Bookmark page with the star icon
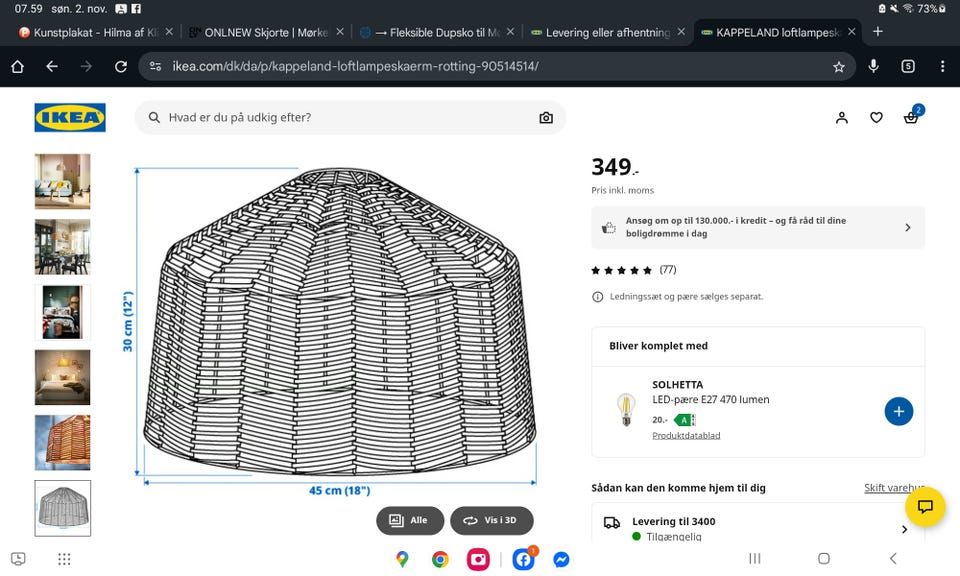Image resolution: width=960 pixels, height=576 pixels. pyautogui.click(x=839, y=67)
